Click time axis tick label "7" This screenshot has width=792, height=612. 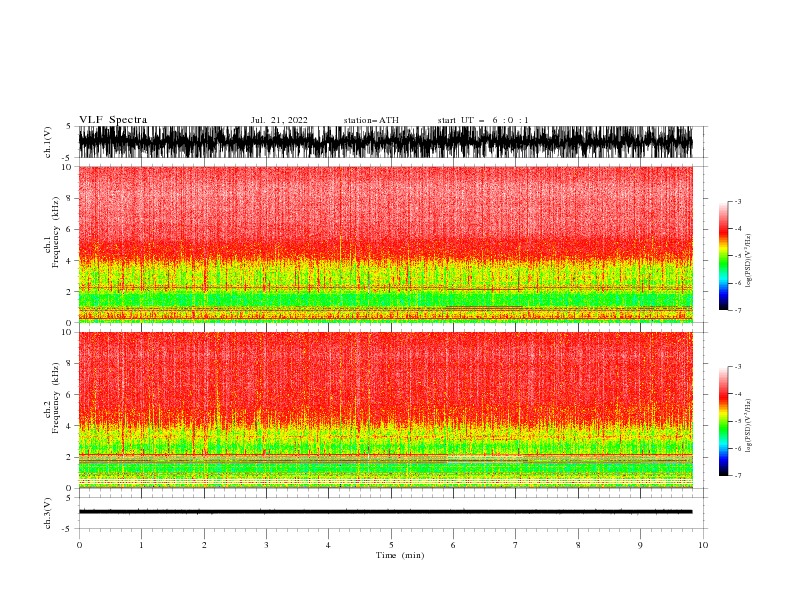tap(516, 545)
